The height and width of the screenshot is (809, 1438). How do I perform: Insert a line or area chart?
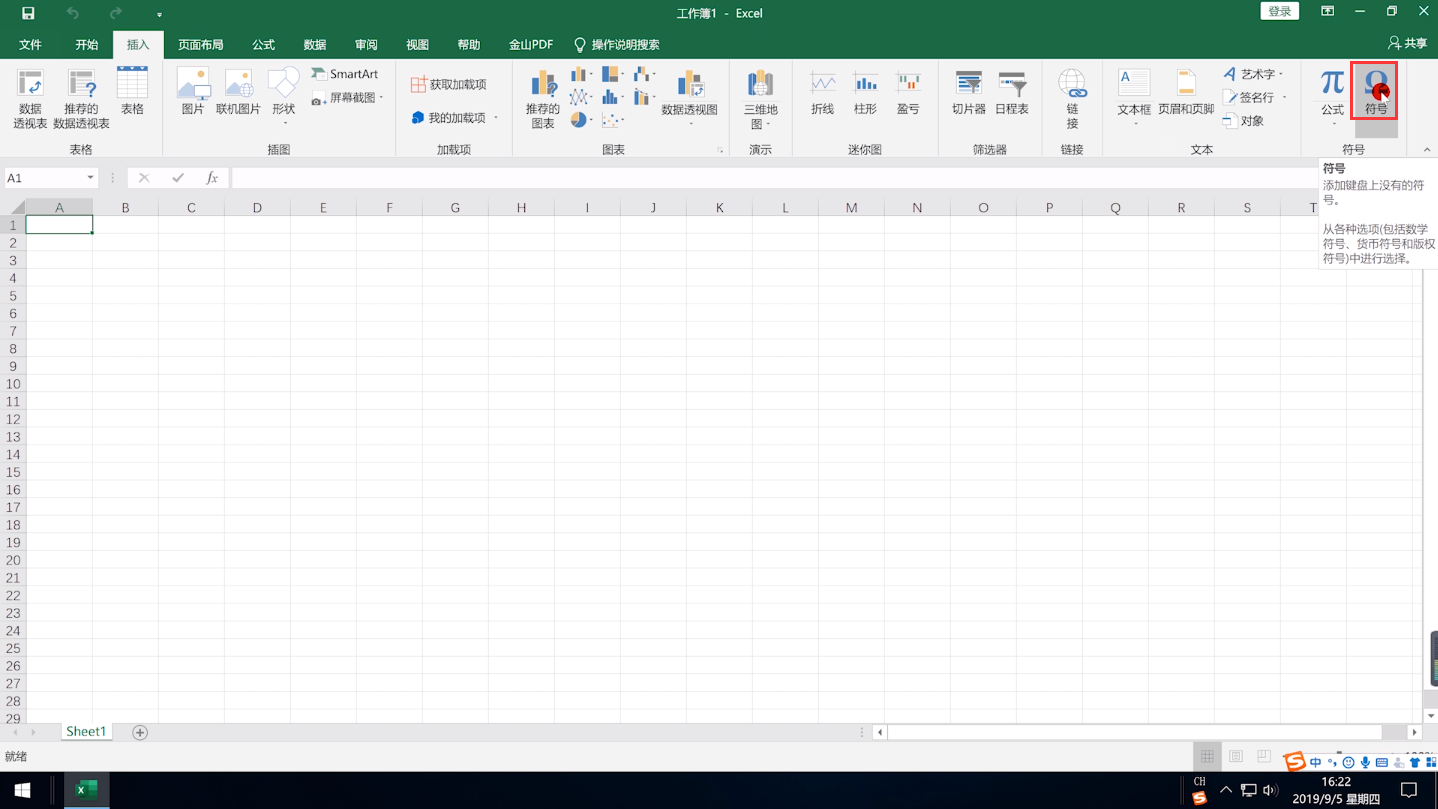point(581,98)
